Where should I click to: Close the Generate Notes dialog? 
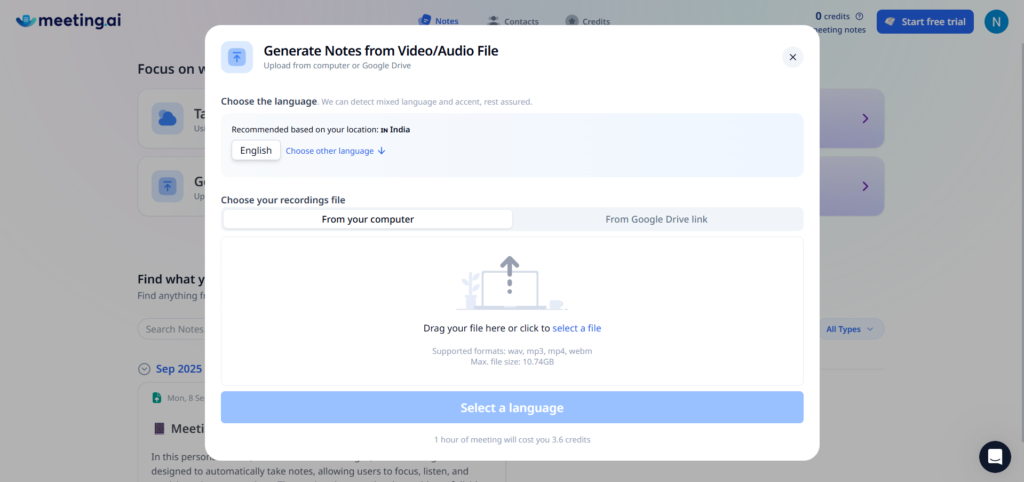coord(792,57)
